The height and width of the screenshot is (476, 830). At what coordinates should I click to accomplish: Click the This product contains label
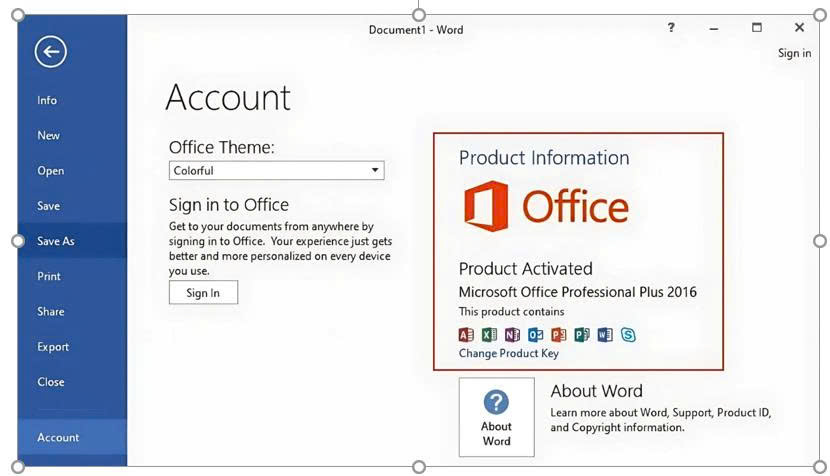click(511, 311)
